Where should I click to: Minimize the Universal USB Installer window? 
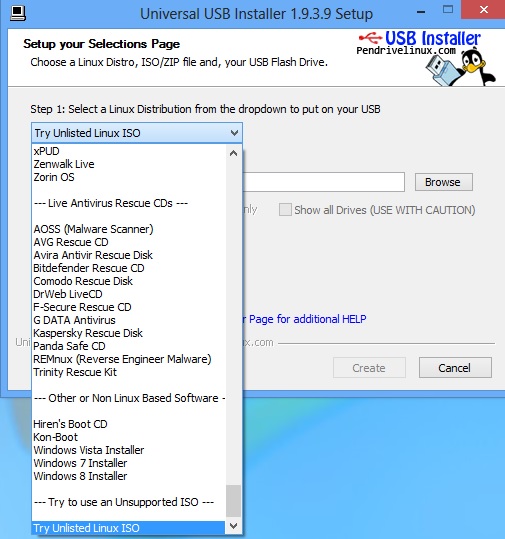(421, 12)
